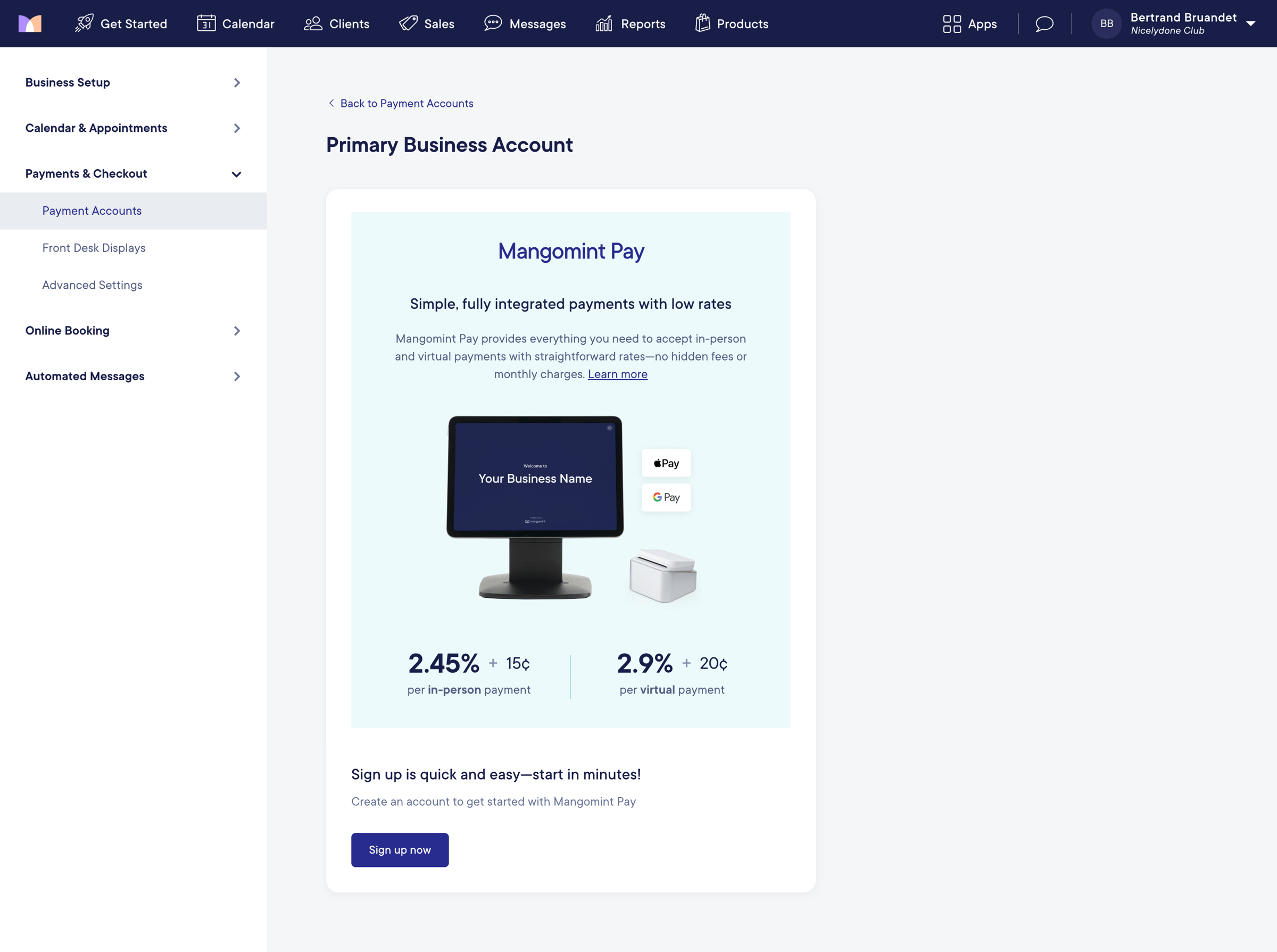Click 'Simple, fully integrated payments' subtitle
Viewport: 1277px width, 952px height.
[571, 304]
